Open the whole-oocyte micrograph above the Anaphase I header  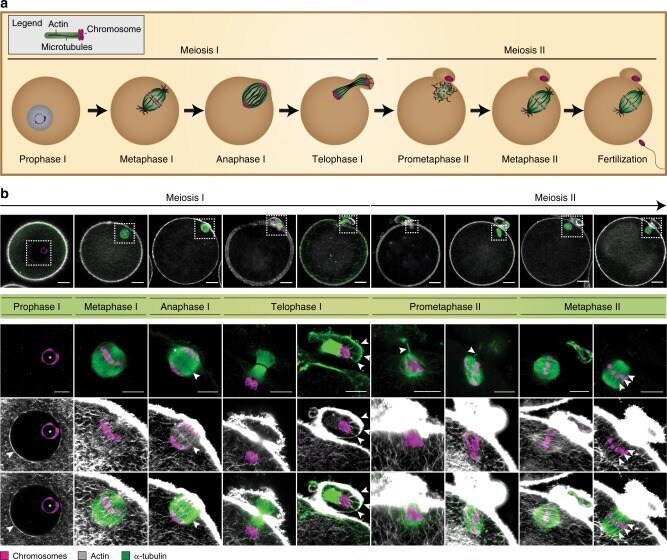point(185,251)
